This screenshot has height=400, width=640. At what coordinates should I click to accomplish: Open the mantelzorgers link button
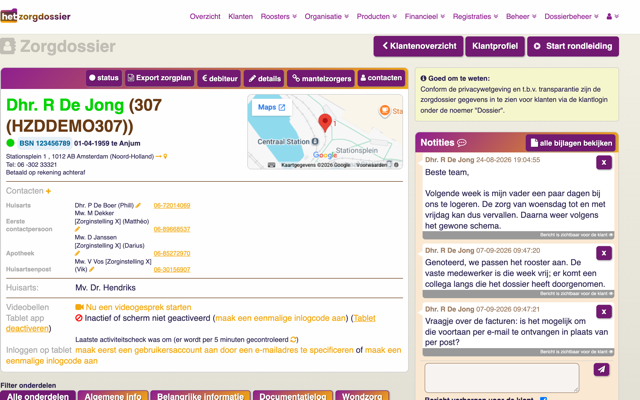[x=322, y=78]
